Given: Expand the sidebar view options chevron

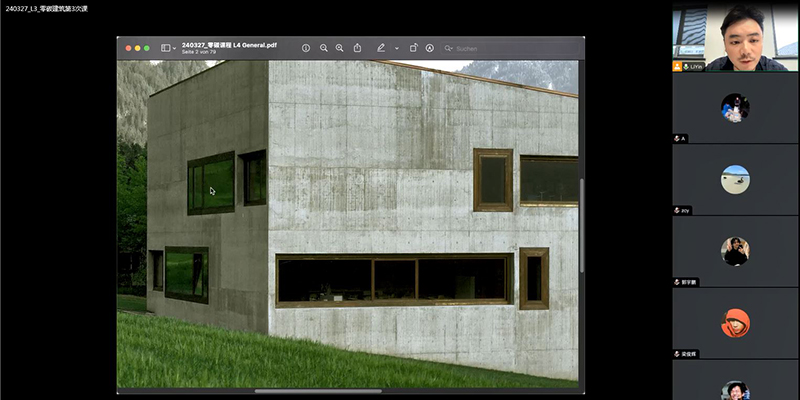Looking at the screenshot, I should [x=174, y=48].
